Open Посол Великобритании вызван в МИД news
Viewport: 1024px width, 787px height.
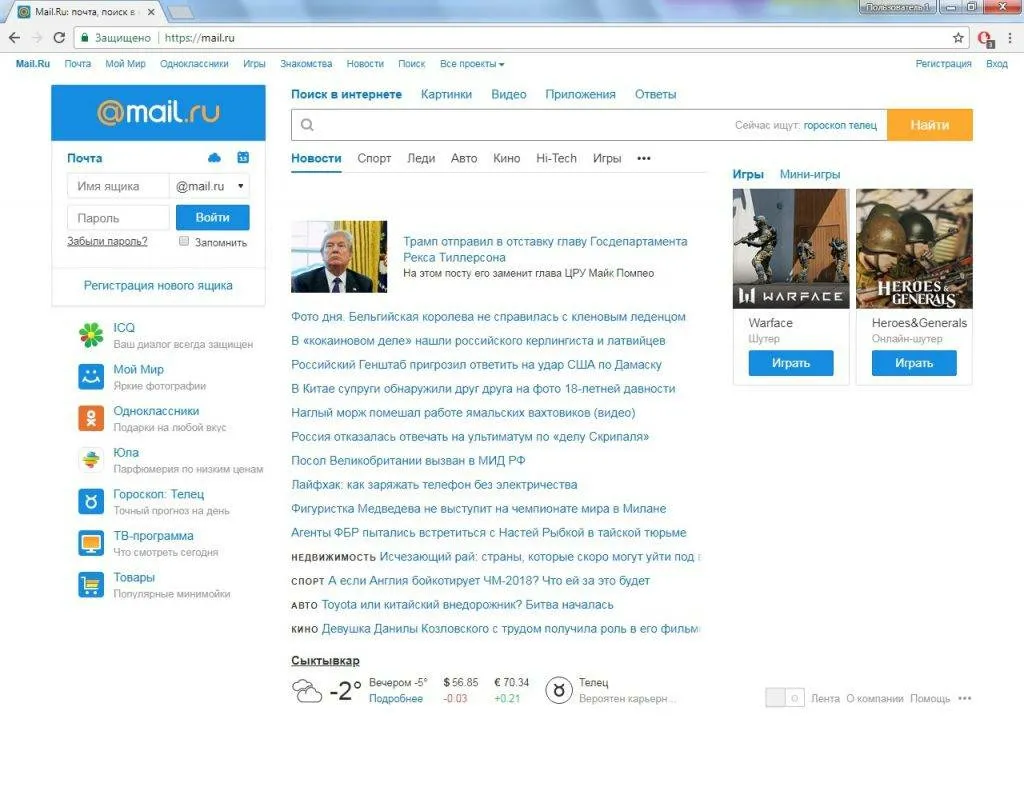408,460
